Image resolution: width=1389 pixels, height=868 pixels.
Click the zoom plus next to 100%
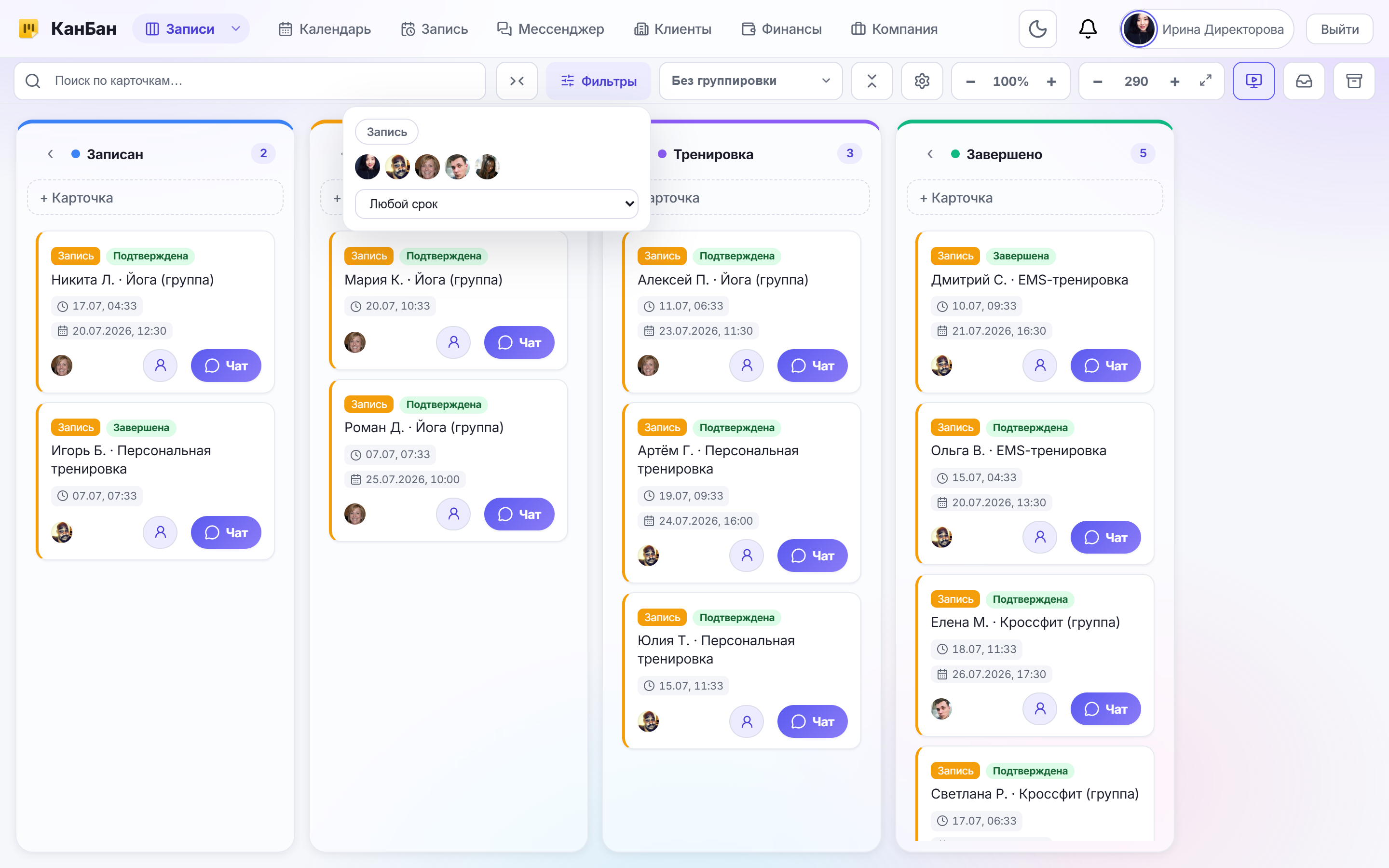coord(1051,81)
